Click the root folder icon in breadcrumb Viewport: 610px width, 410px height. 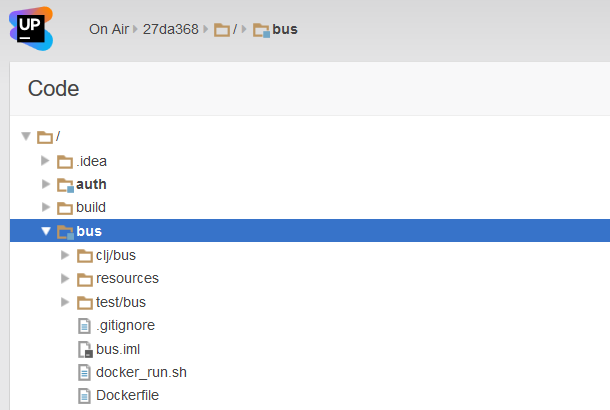[x=222, y=30]
